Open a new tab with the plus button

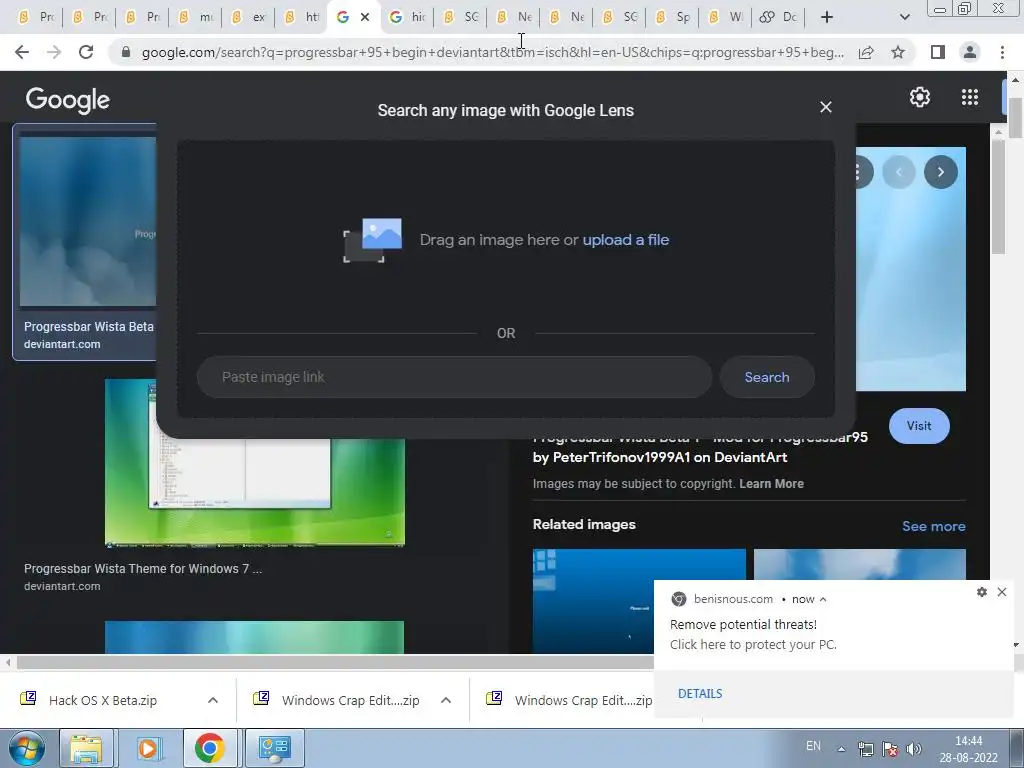click(x=827, y=17)
